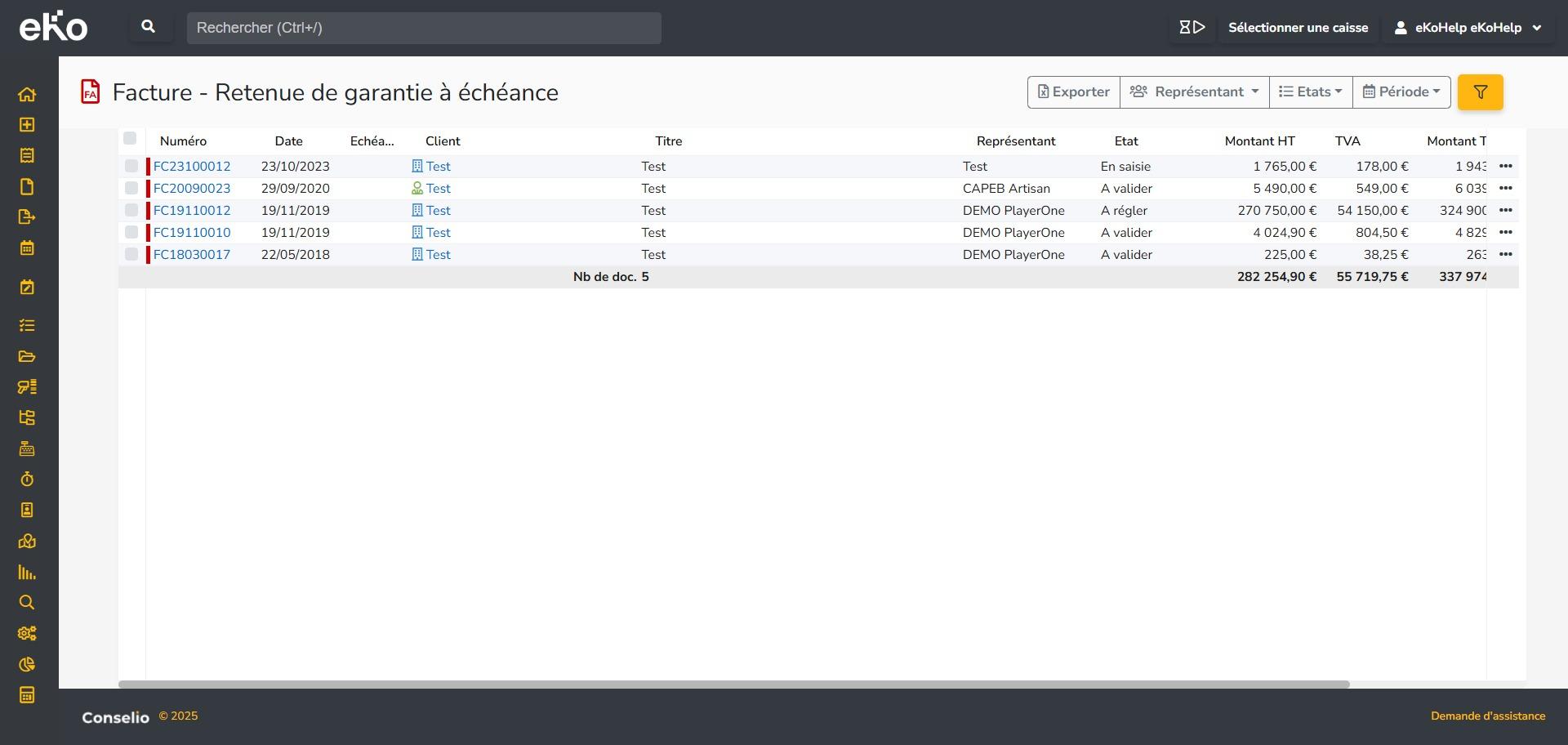
Task: Click the magnifier button beside search field
Action: pyautogui.click(x=149, y=28)
